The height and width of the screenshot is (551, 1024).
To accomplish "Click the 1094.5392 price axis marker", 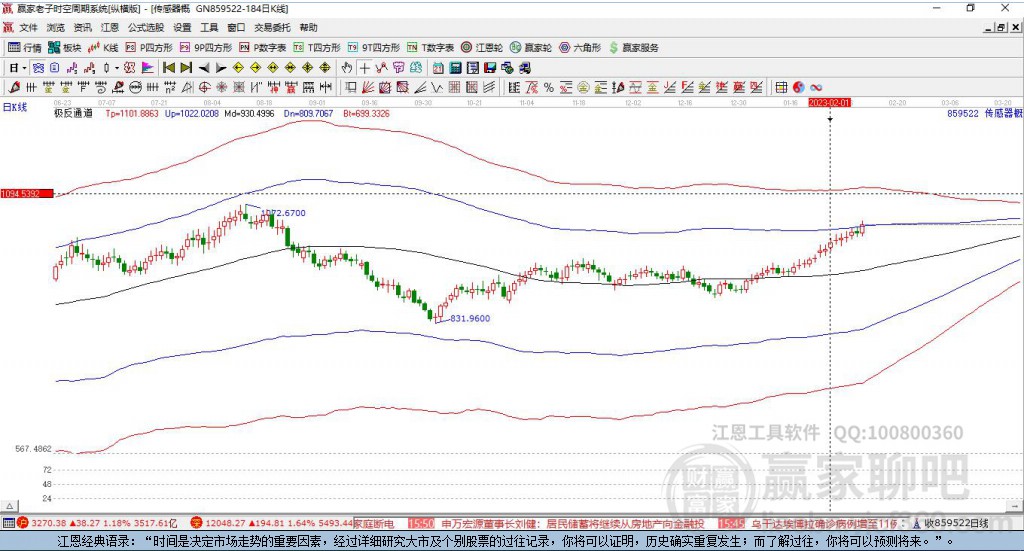I will point(27,194).
